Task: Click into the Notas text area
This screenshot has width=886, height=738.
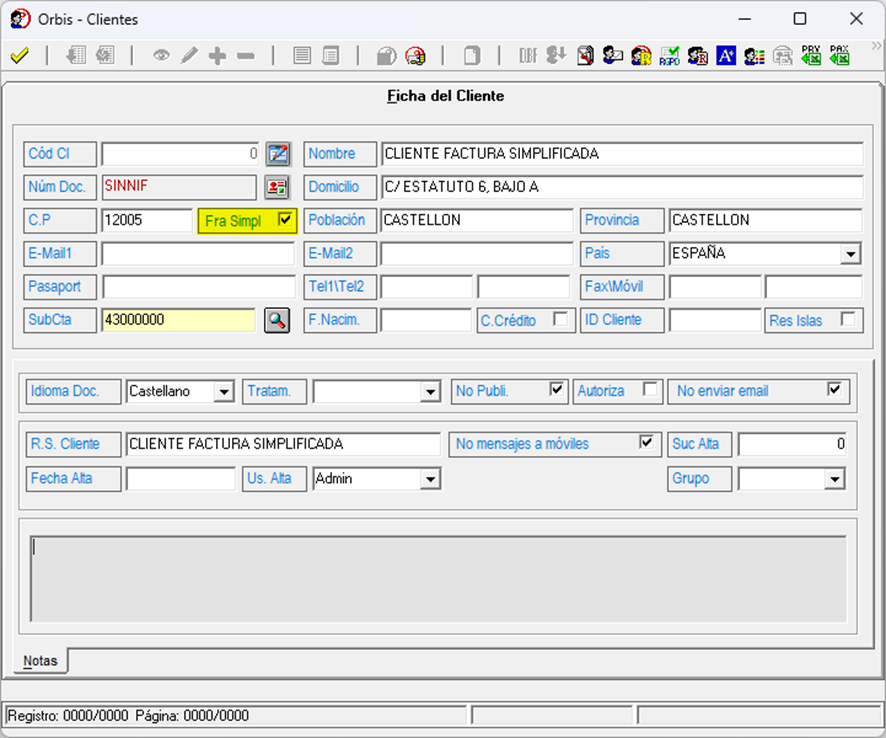Action: tap(440, 578)
